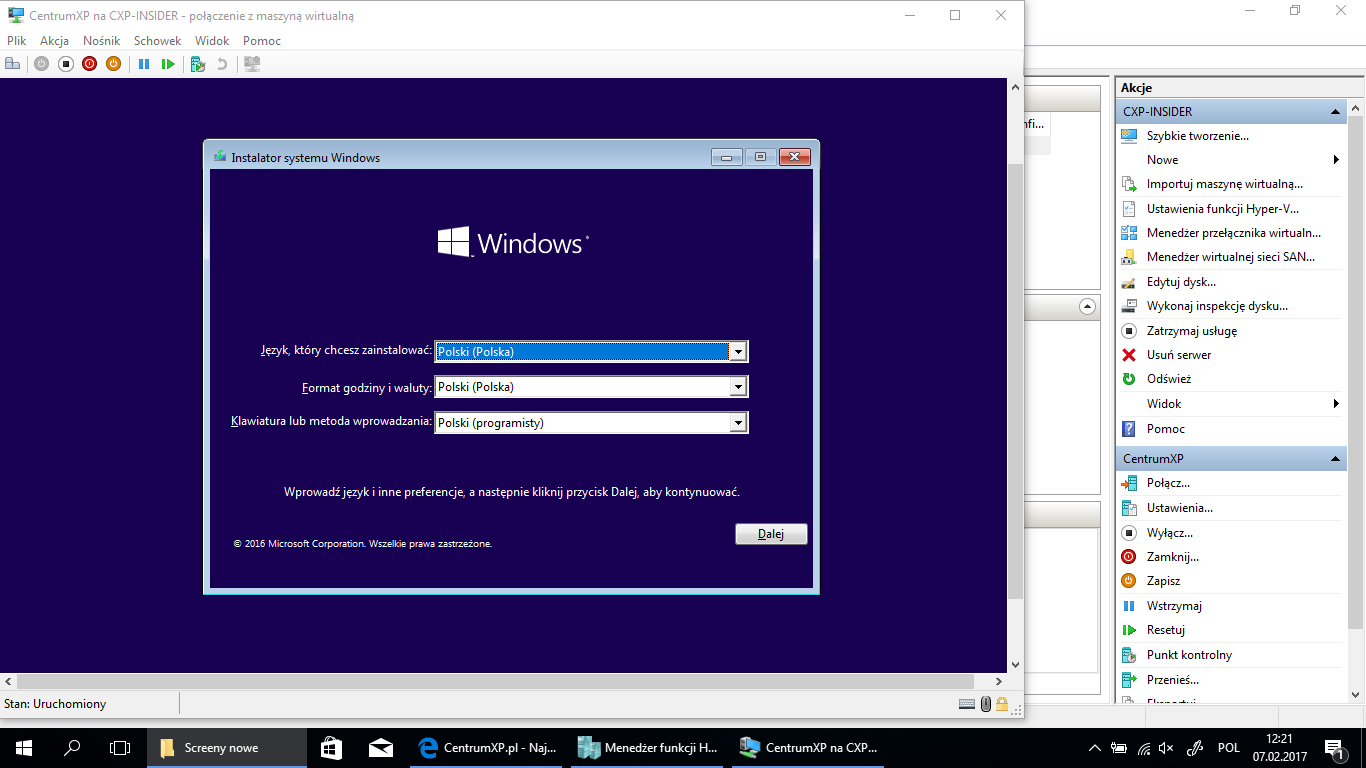Click the VM window horizontal scrollbar right arrow
The width and height of the screenshot is (1366, 768).
click(998, 680)
